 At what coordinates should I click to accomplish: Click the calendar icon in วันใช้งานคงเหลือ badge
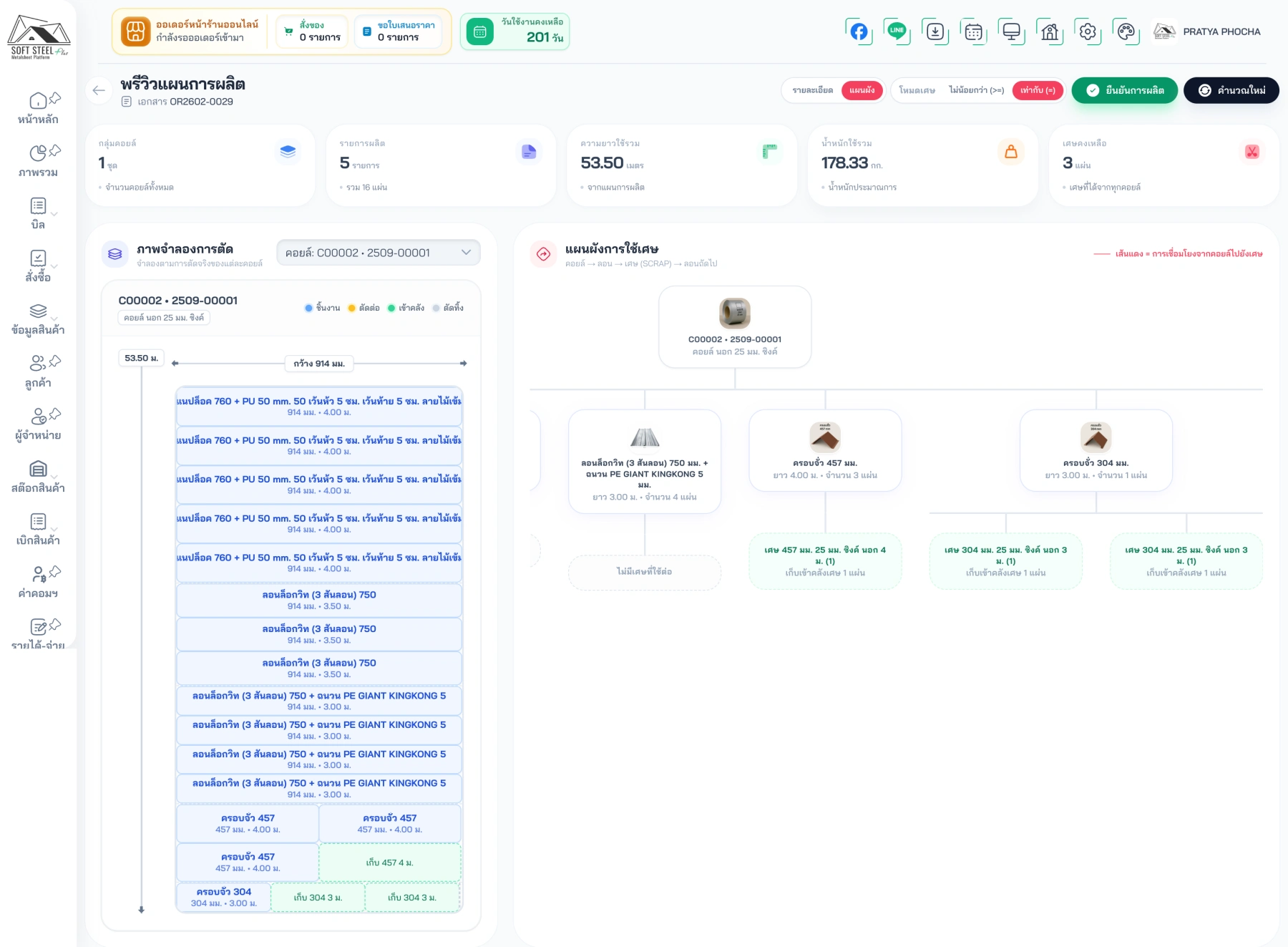point(480,31)
